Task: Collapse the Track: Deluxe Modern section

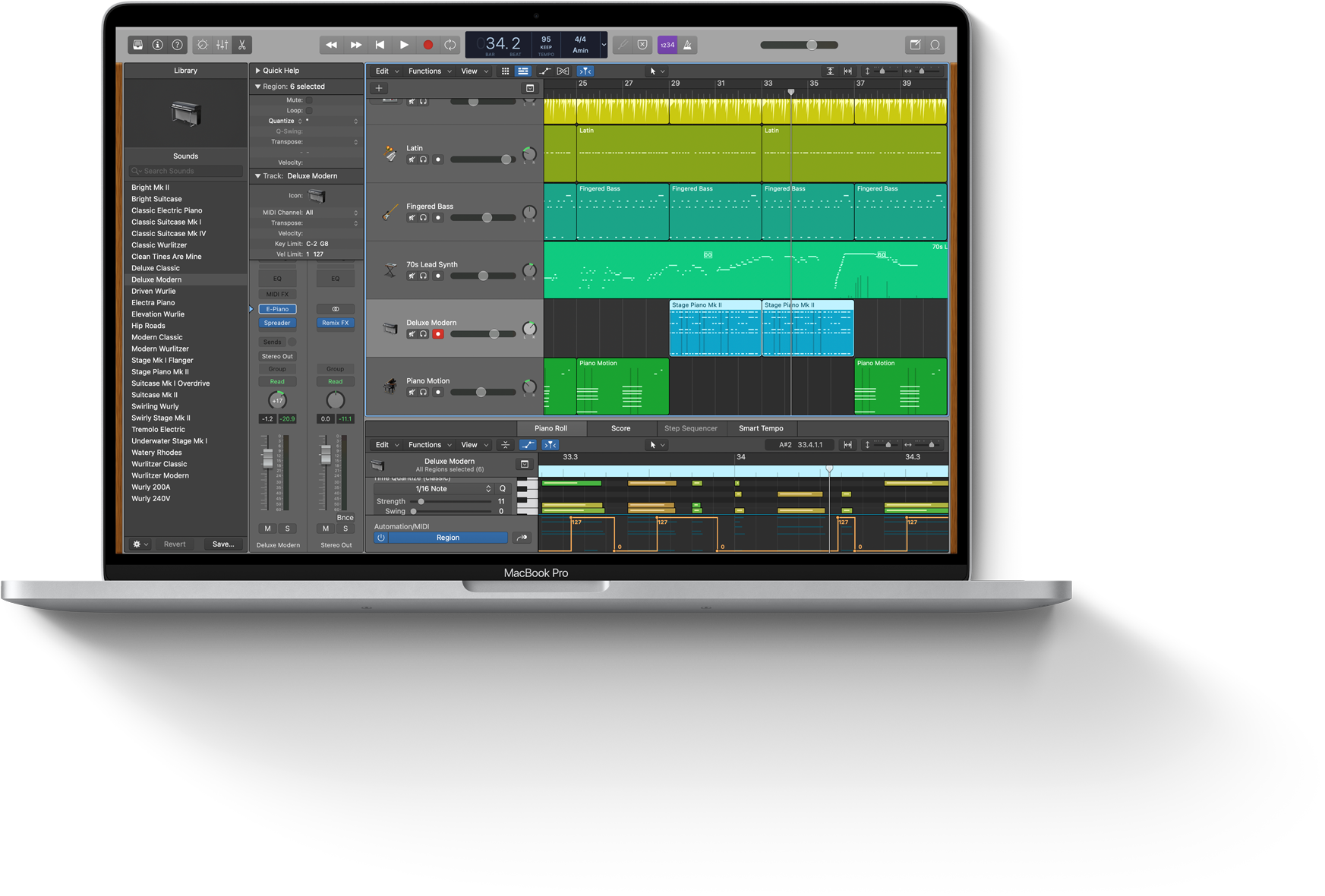Action: 257,176
